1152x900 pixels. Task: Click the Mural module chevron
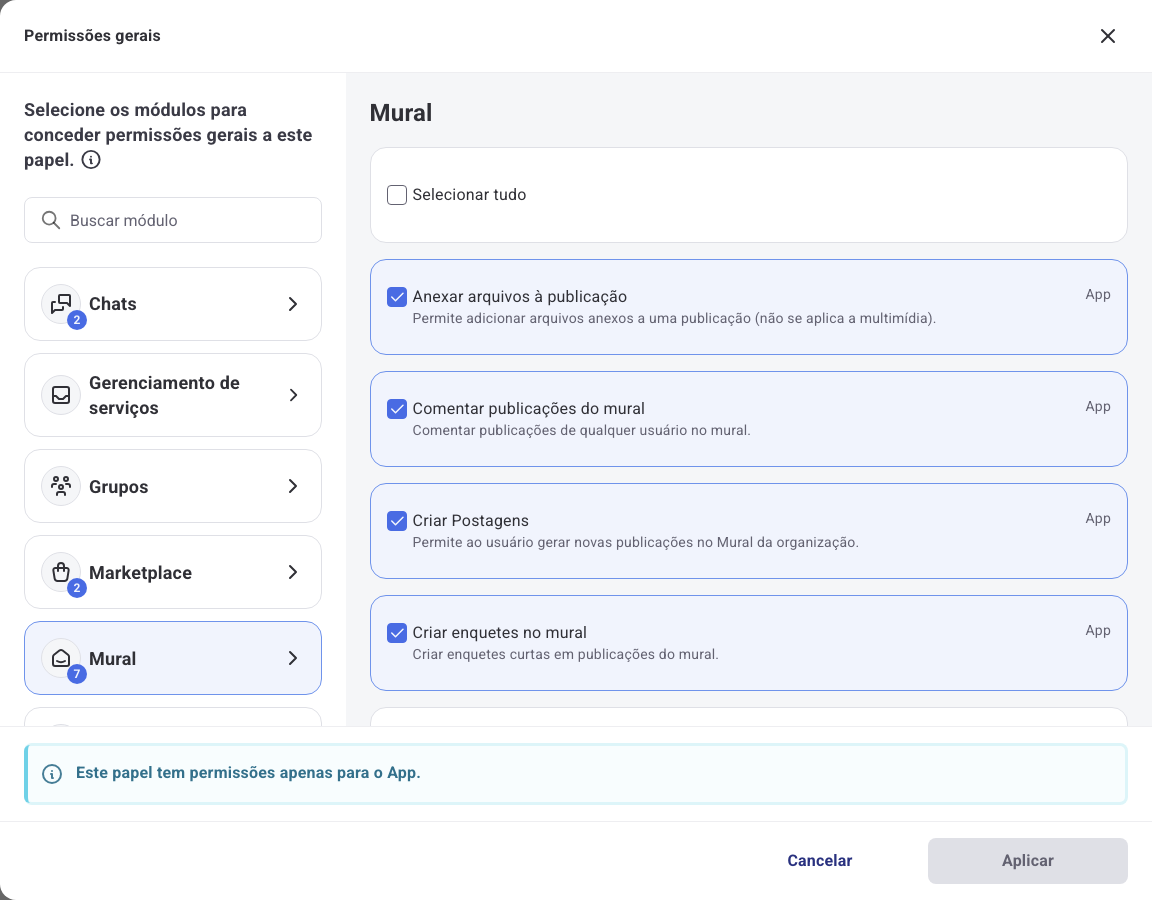293,658
